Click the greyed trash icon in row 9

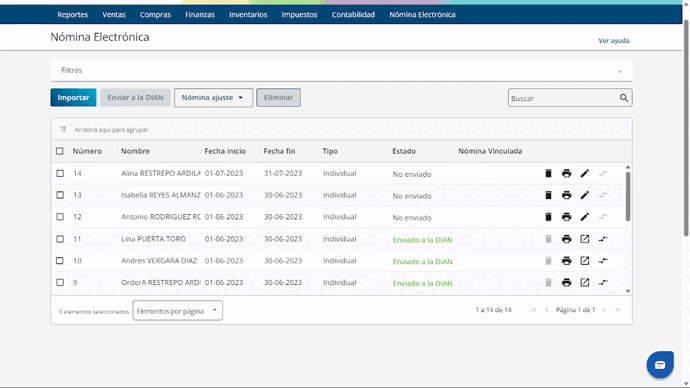tap(548, 282)
